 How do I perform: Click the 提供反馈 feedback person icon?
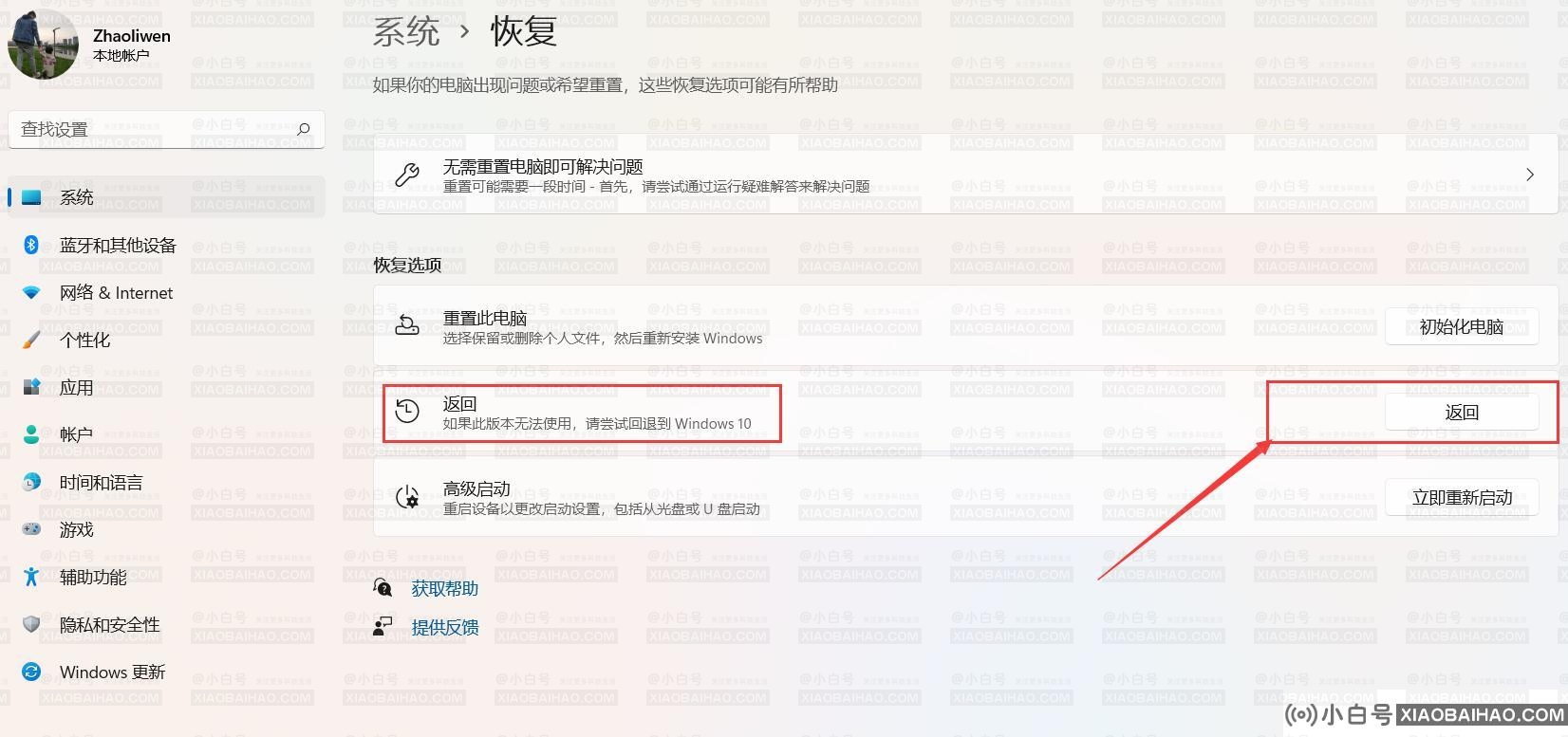[383, 627]
